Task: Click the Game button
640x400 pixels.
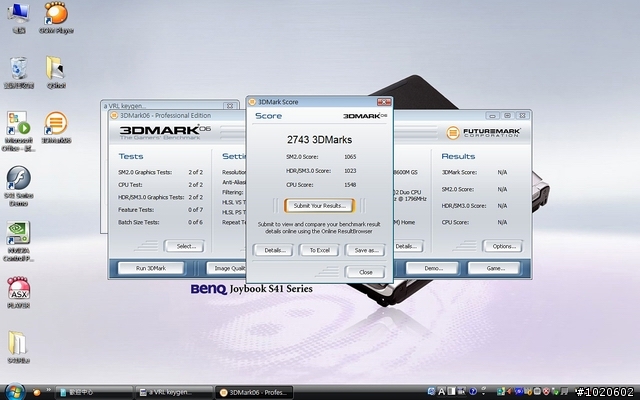Action: (x=494, y=268)
